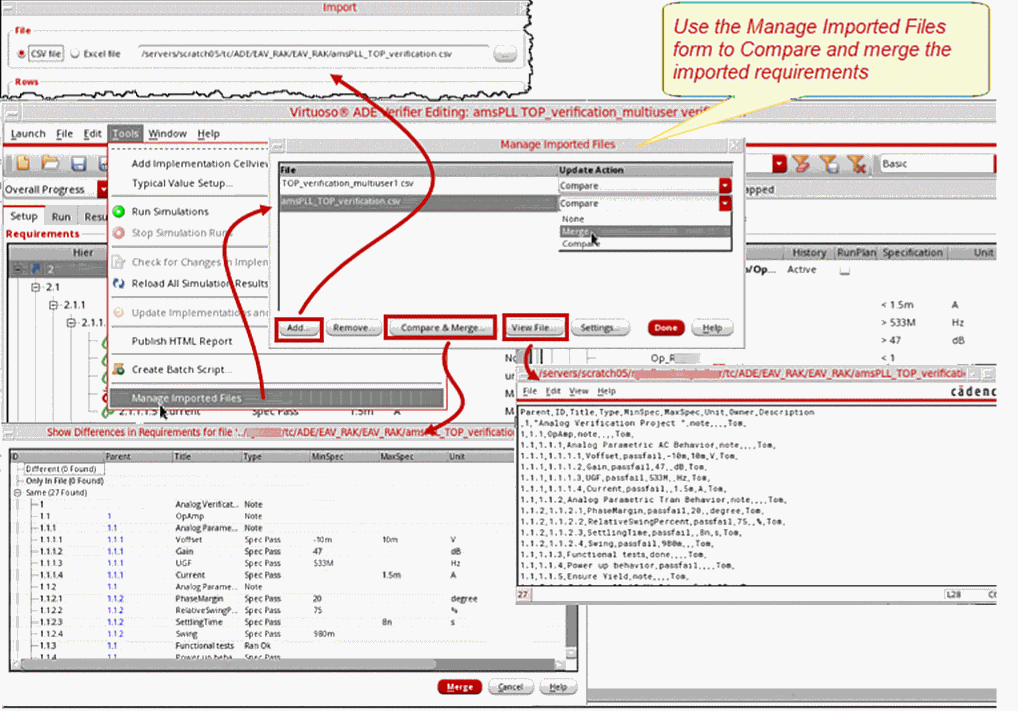Switch to the Run tab

coord(61,216)
